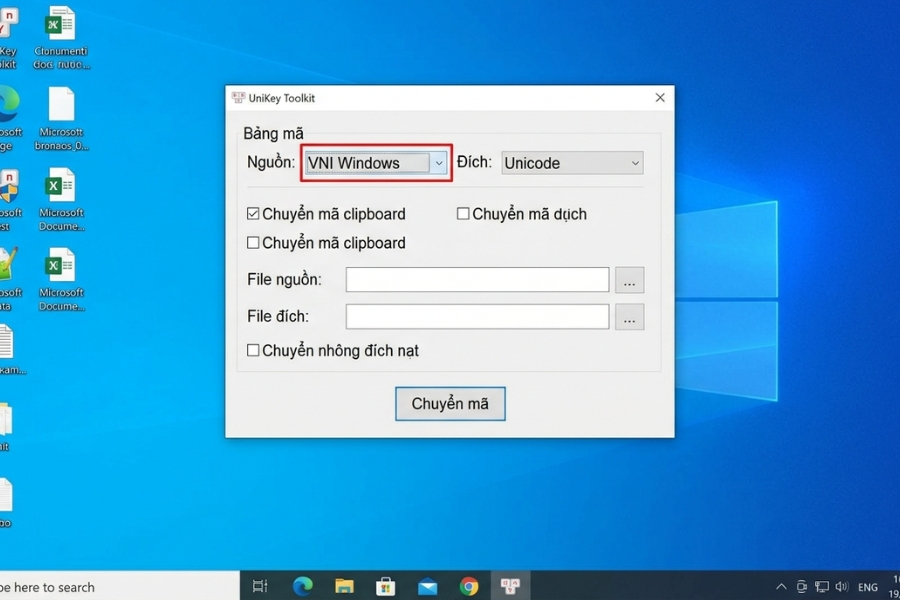Open Microsoft Edge from the taskbar
Image resolution: width=900 pixels, height=600 pixels.
(x=301, y=586)
